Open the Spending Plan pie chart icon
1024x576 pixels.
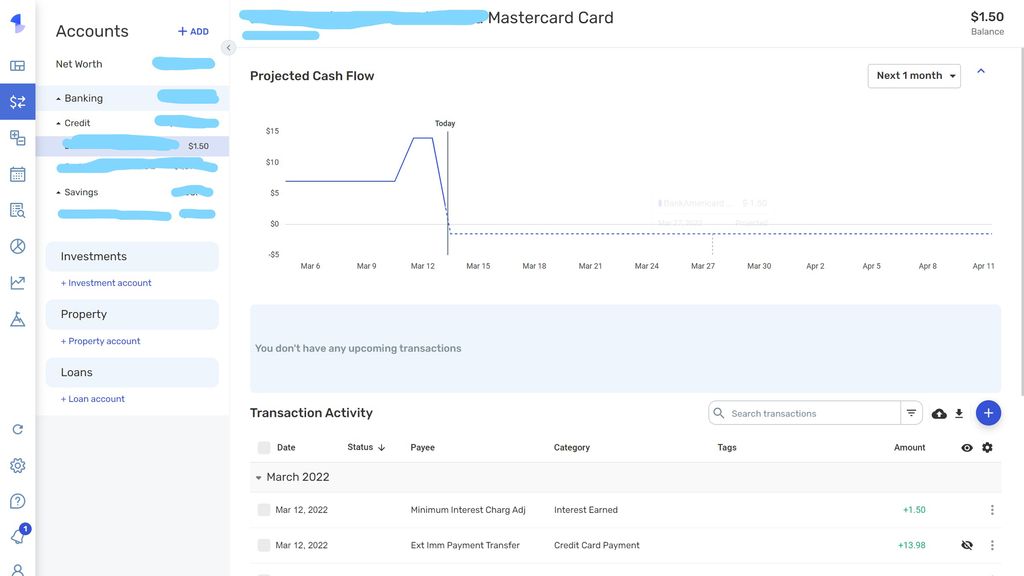click(17, 245)
